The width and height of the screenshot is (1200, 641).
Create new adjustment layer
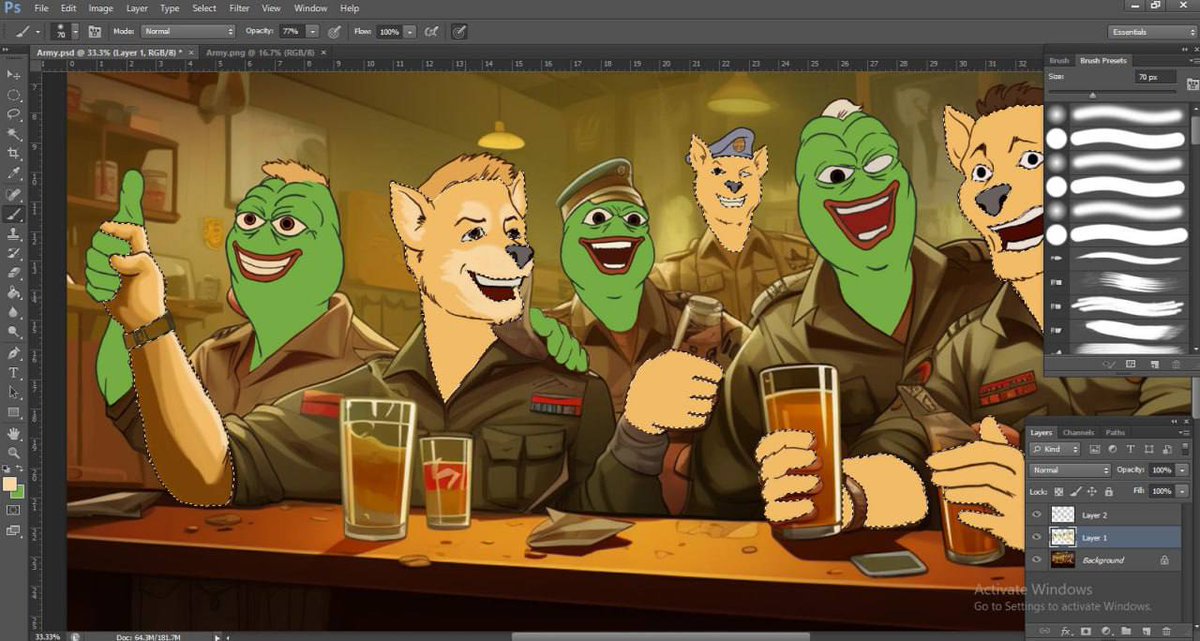[1107, 631]
